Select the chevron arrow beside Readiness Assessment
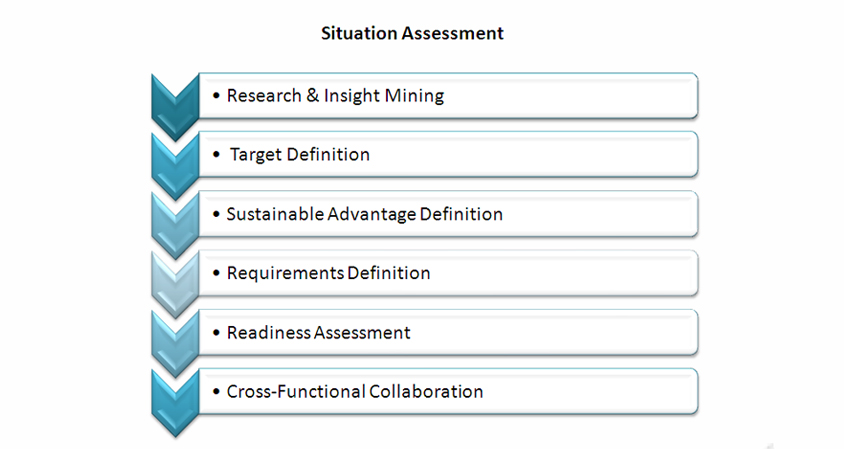 [x=175, y=343]
